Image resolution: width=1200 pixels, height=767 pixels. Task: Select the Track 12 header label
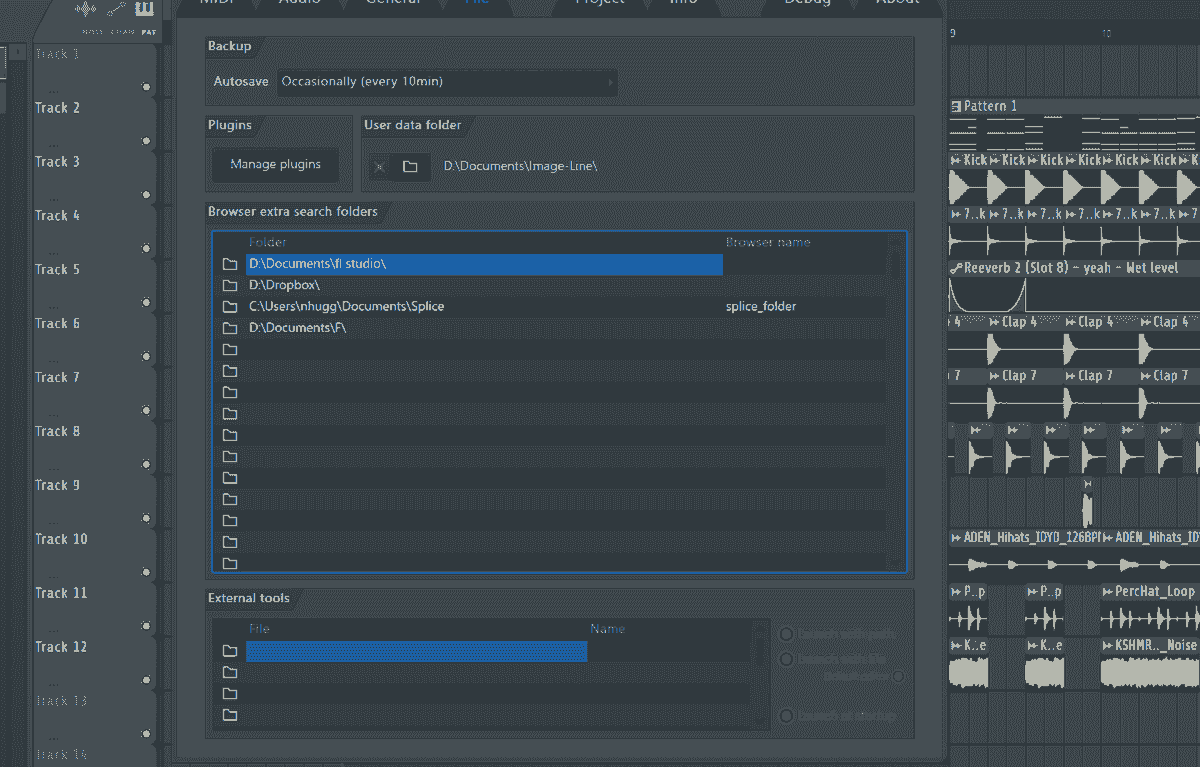pos(61,648)
